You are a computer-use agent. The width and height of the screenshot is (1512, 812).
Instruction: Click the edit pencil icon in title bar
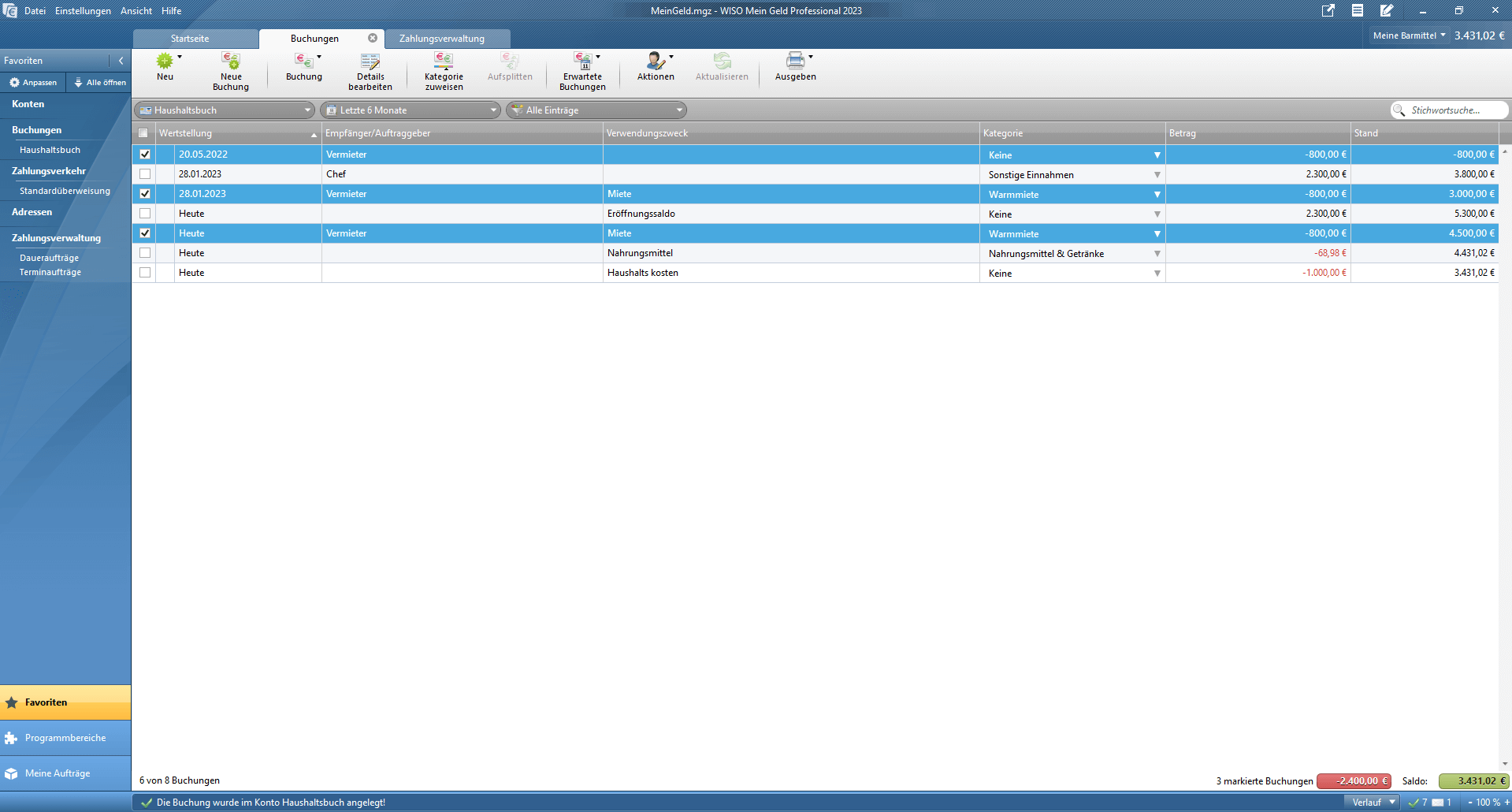(1387, 10)
